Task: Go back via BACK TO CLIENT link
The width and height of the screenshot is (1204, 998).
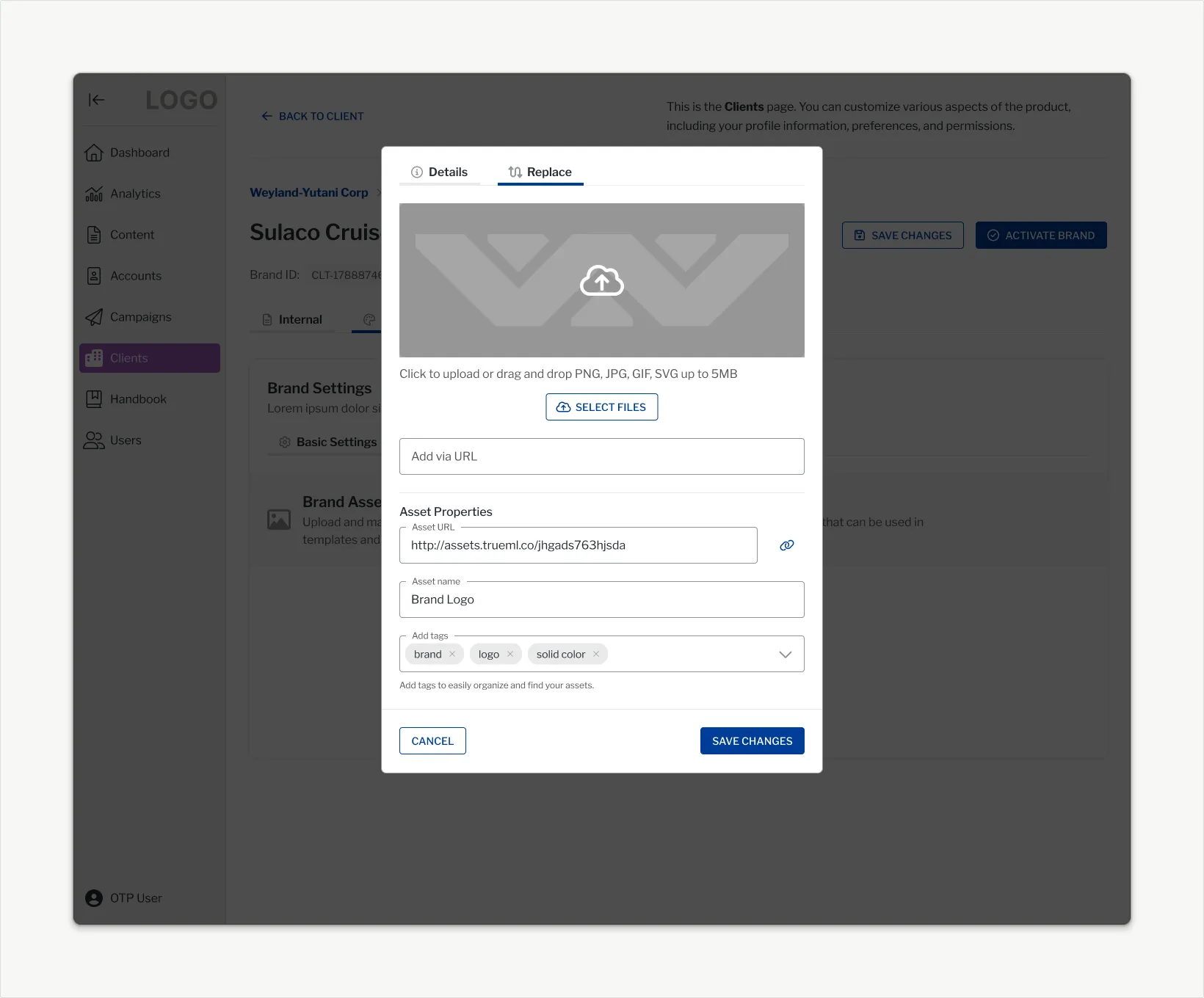Action: click(313, 116)
